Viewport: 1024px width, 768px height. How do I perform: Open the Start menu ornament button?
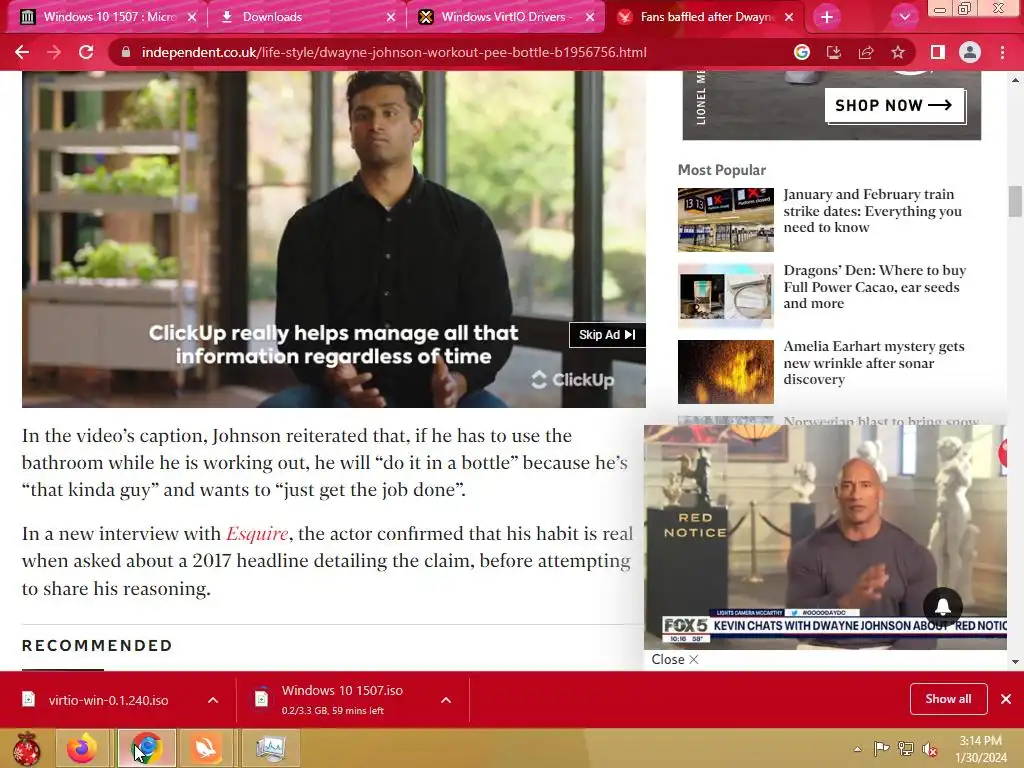(26, 749)
